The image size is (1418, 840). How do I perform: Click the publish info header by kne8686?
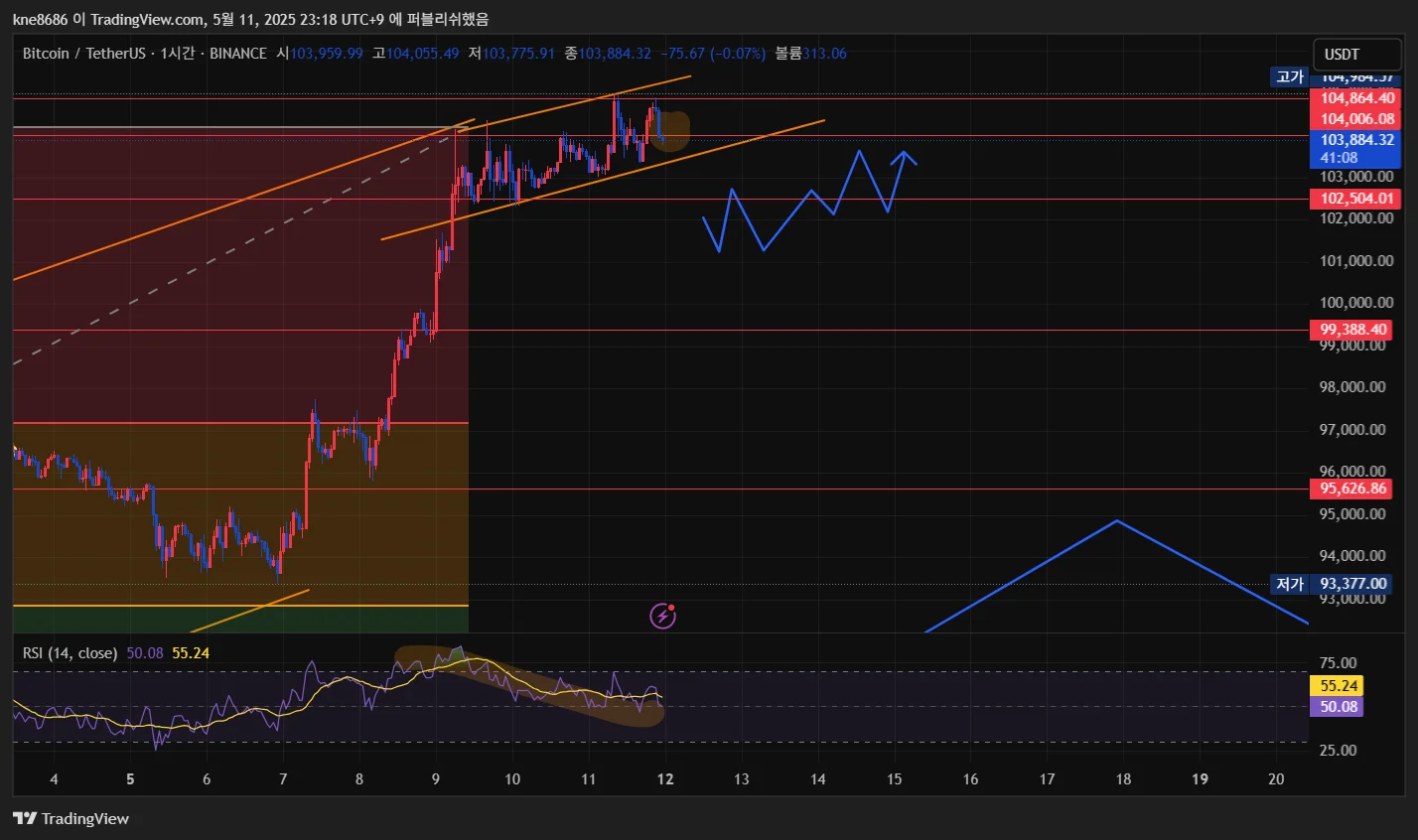pyautogui.click(x=251, y=19)
